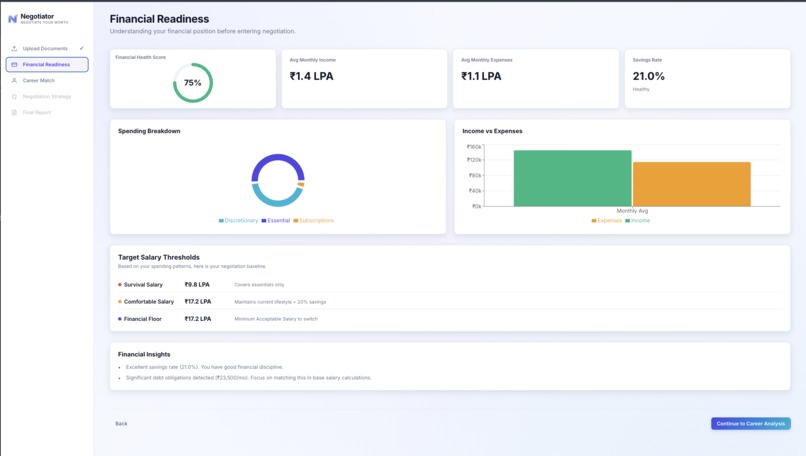
Task: Click the Discretionary legend swatch
Action: [221, 221]
